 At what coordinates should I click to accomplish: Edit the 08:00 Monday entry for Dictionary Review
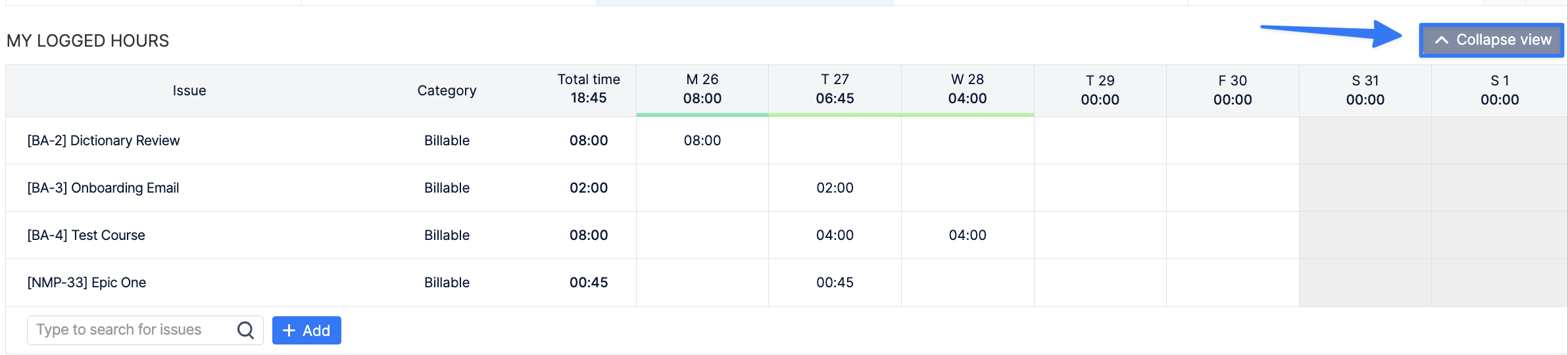pos(702,141)
